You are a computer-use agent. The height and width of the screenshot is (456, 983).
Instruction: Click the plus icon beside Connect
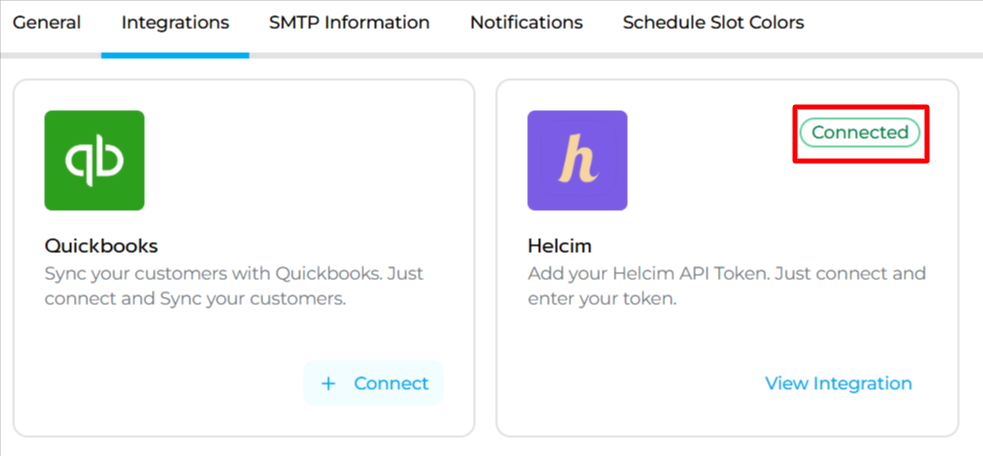click(329, 383)
